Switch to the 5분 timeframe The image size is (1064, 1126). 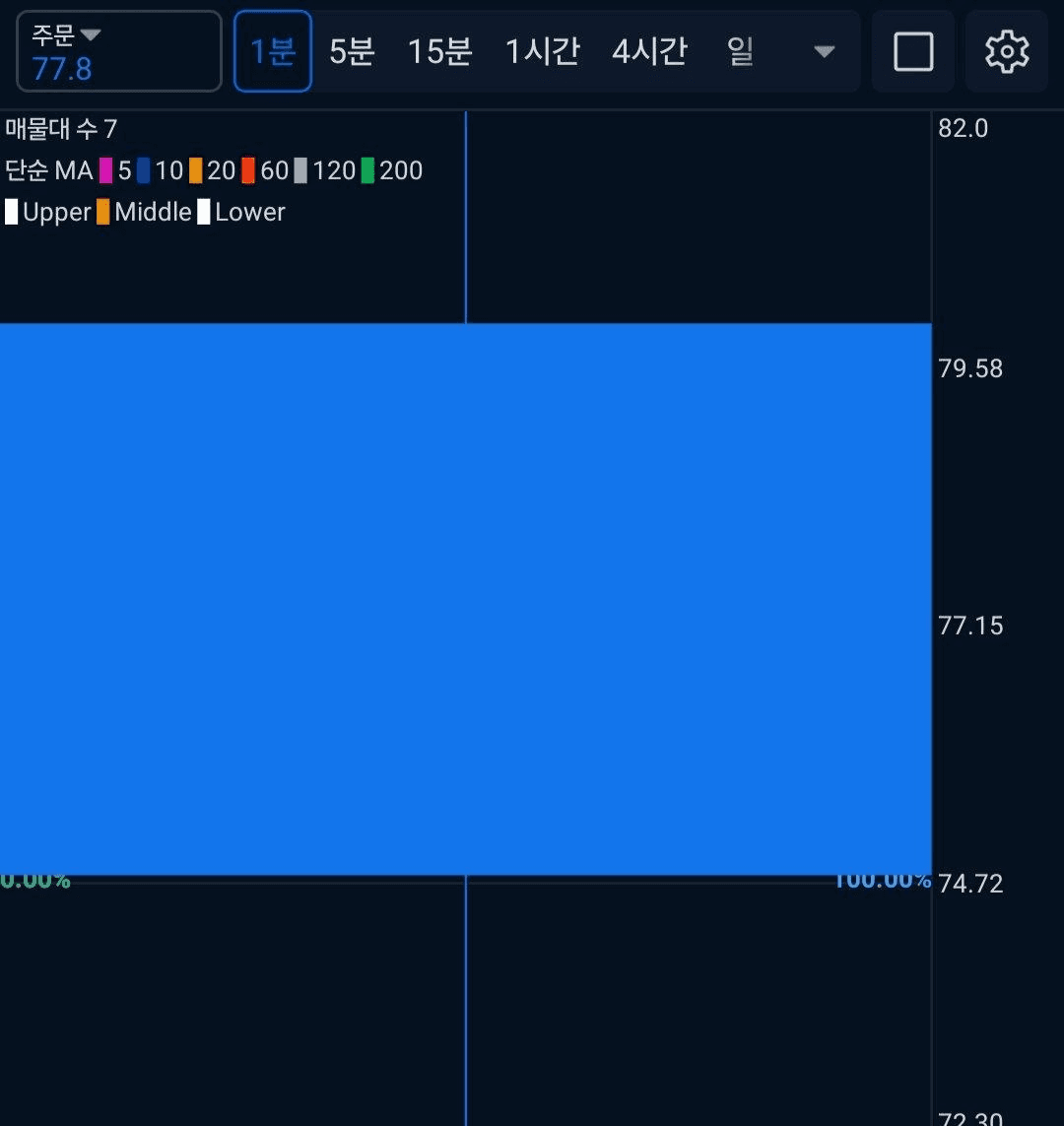[352, 51]
